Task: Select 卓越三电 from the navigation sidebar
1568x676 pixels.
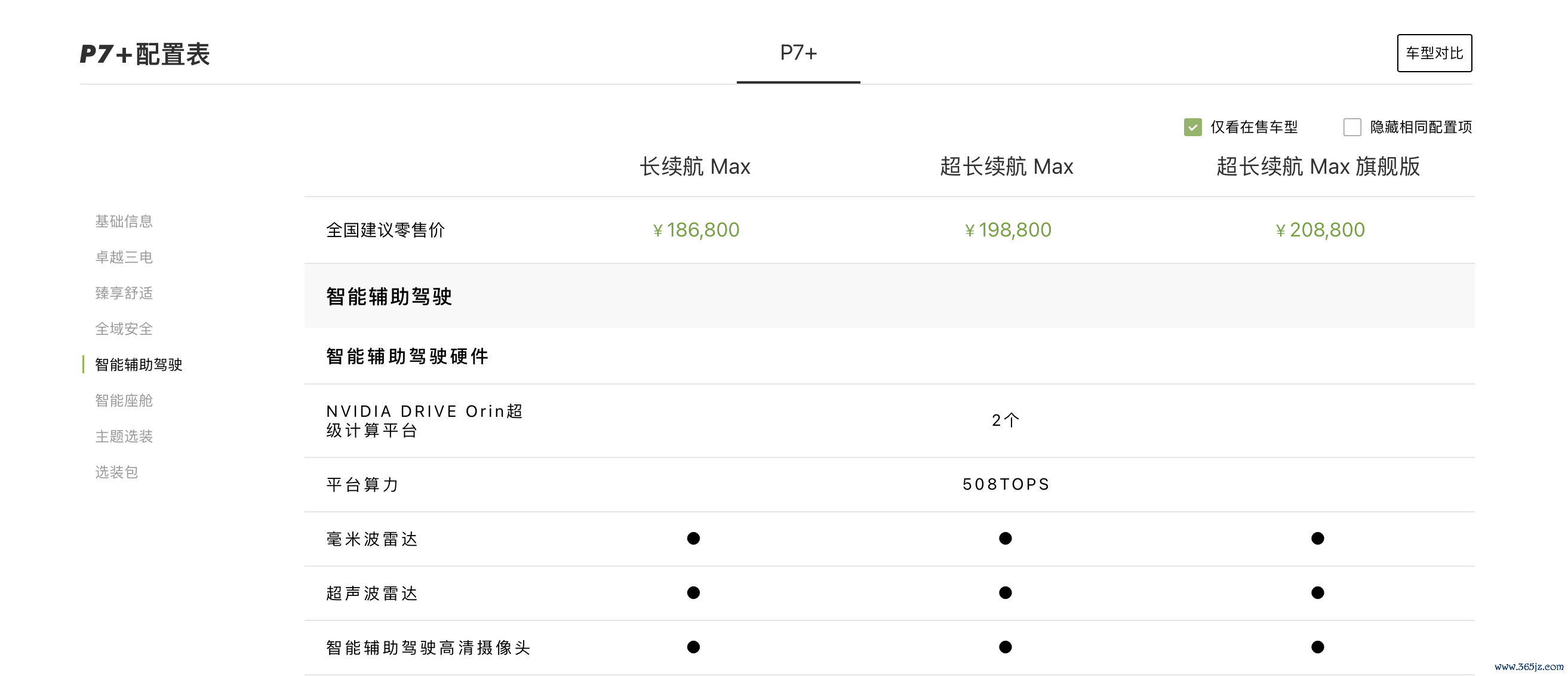Action: tap(124, 257)
